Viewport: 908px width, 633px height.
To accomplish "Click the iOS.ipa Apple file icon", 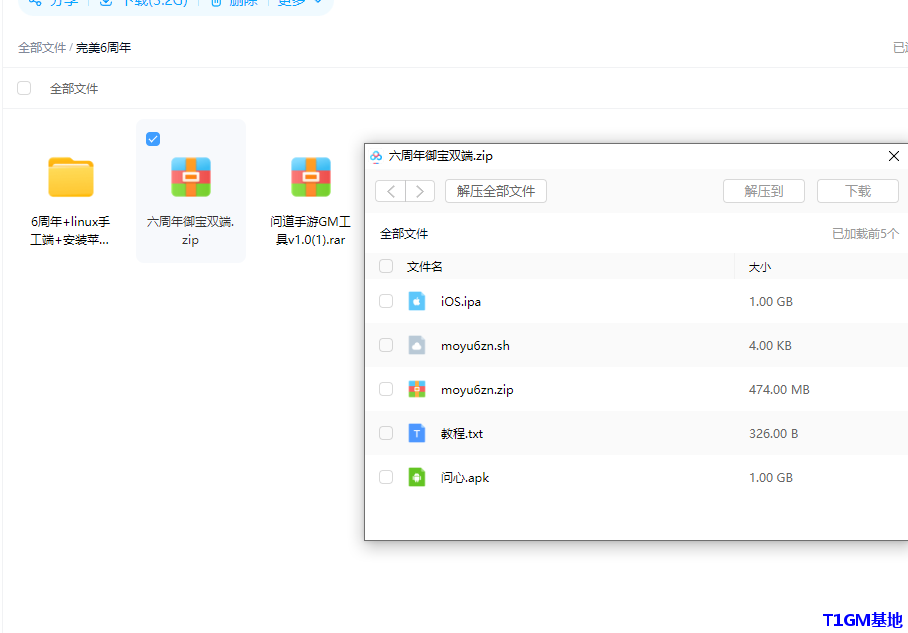I will click(416, 301).
